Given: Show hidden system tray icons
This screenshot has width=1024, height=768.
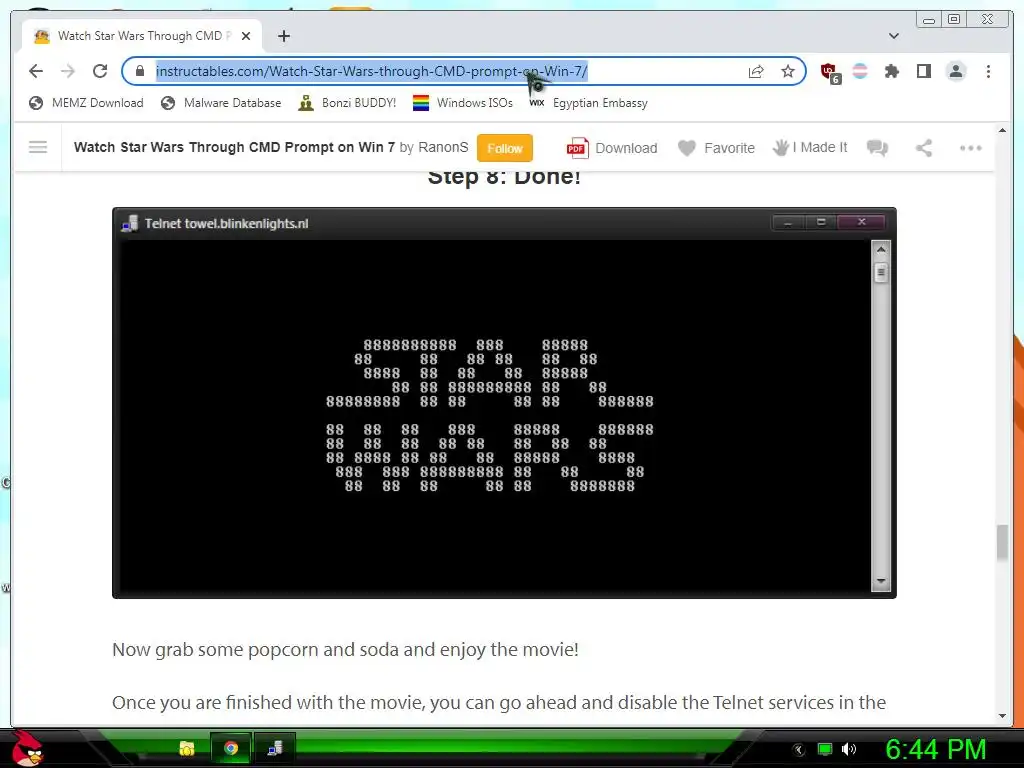Looking at the screenshot, I should [x=798, y=750].
